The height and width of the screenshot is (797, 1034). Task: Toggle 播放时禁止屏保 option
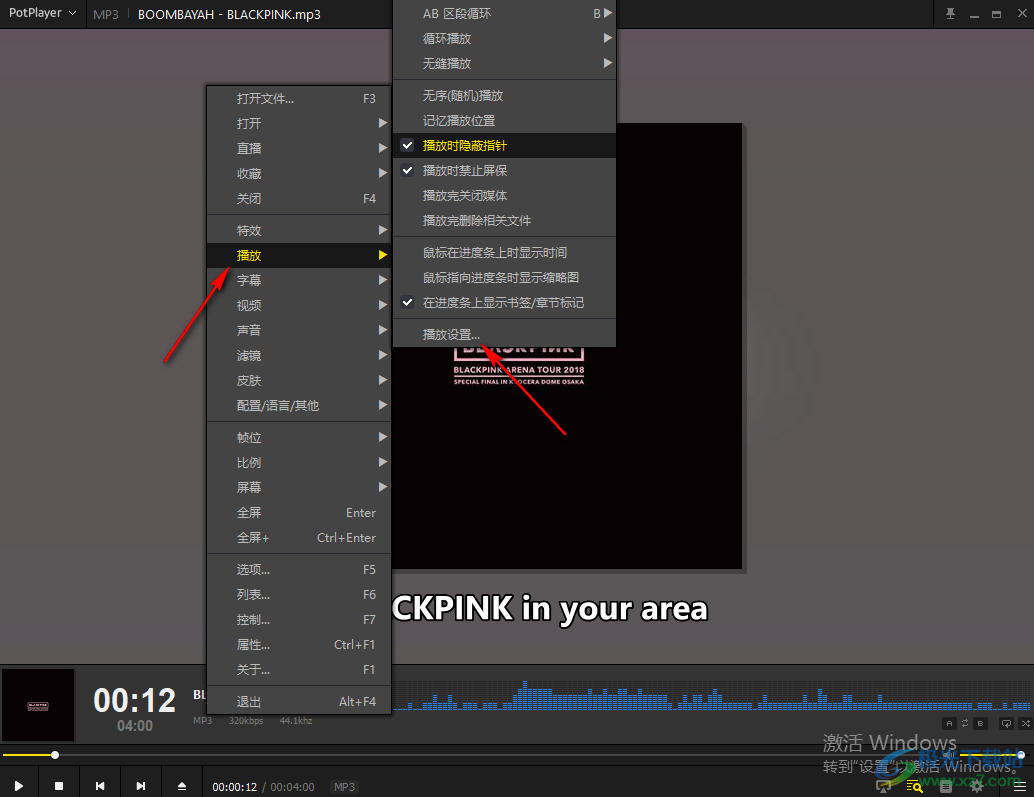pos(504,171)
